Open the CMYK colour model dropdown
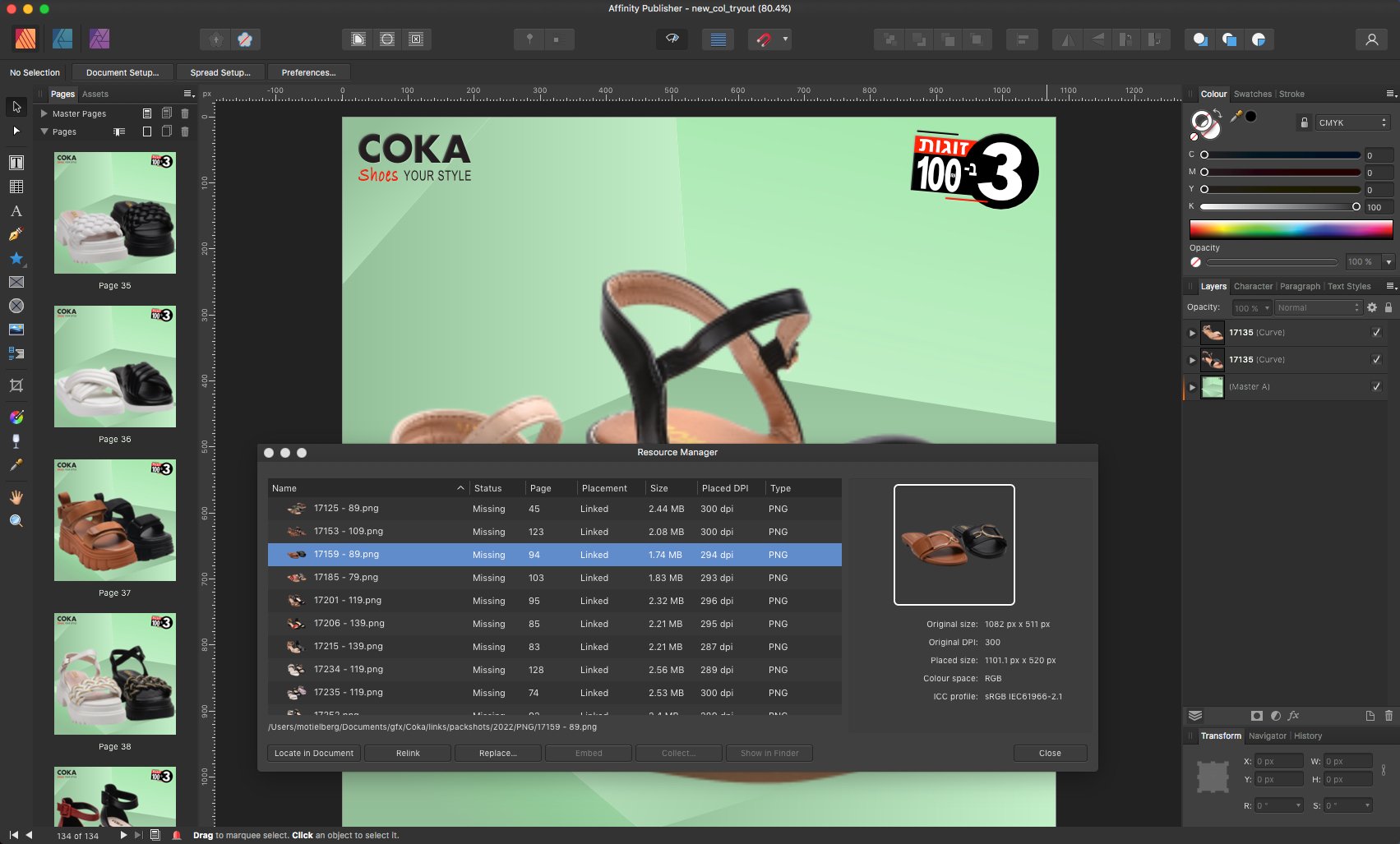 tap(1352, 122)
